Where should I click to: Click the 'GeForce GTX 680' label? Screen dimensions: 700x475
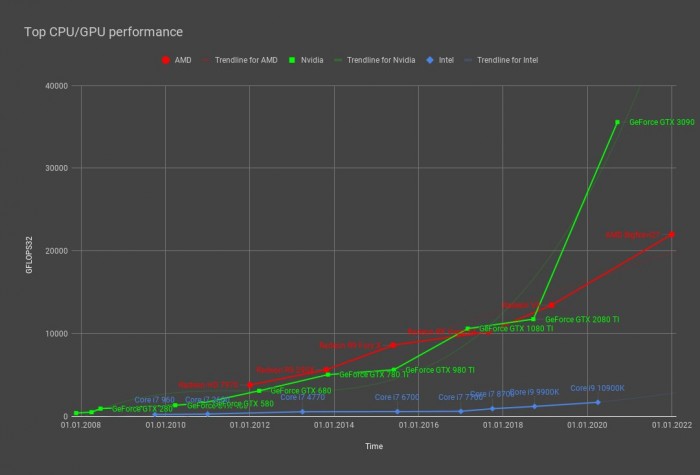click(x=301, y=391)
